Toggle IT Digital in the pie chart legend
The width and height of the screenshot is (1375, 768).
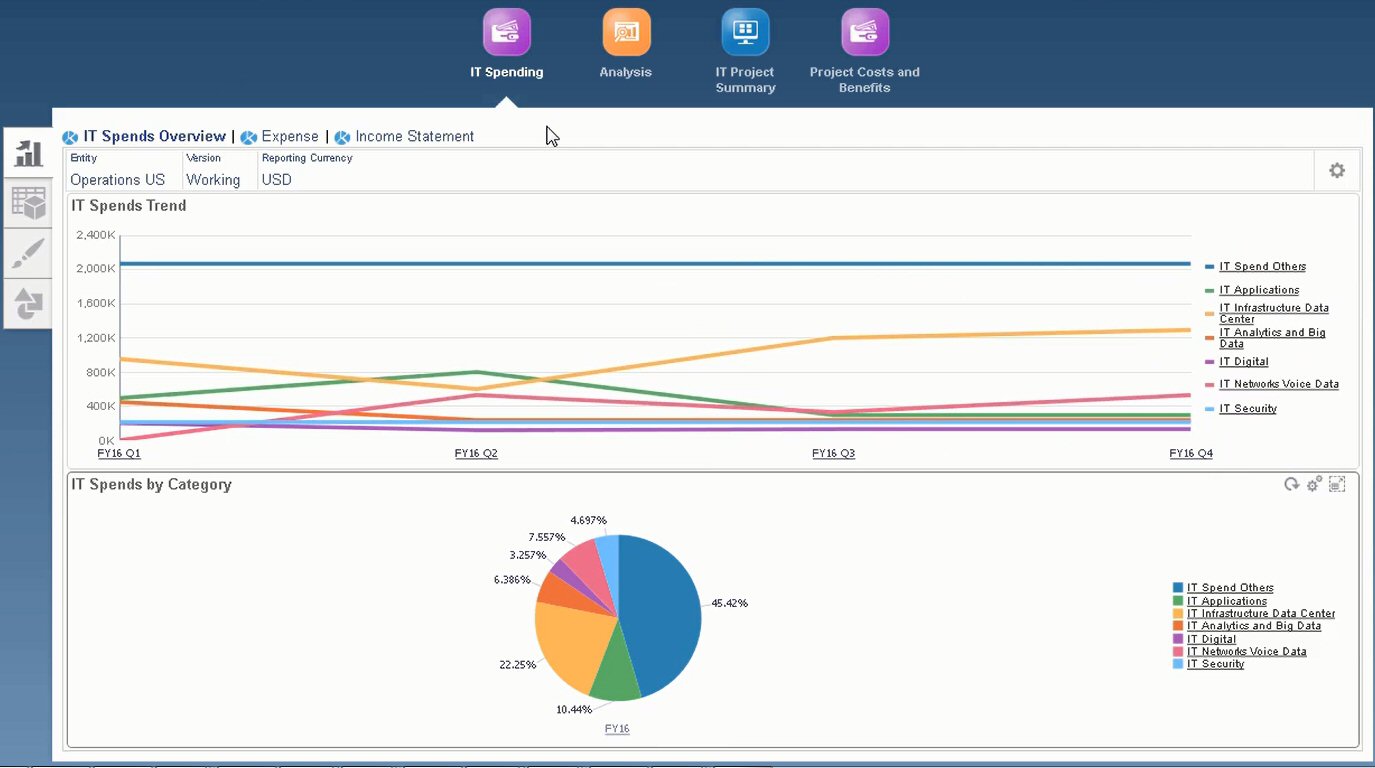[x=1209, y=638]
